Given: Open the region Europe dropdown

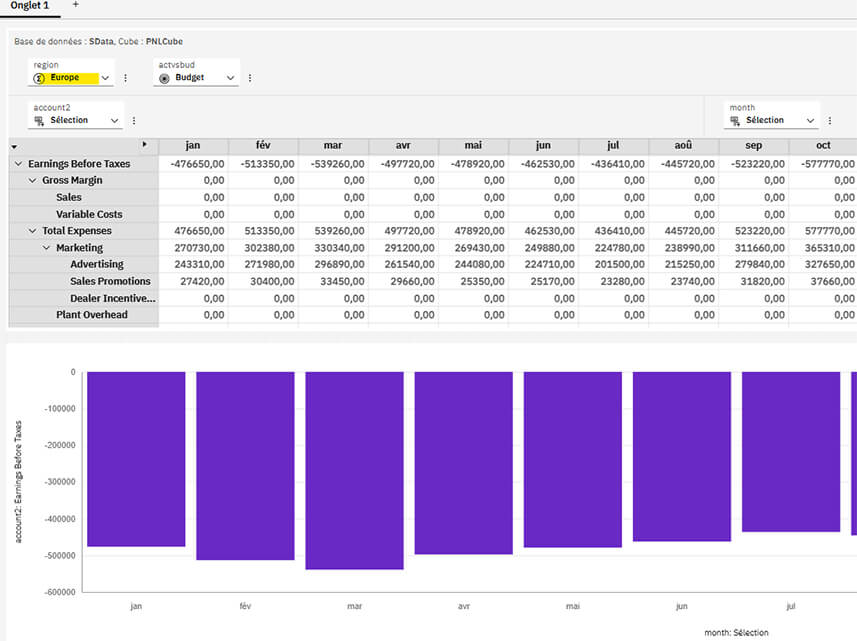Looking at the screenshot, I should click(104, 78).
